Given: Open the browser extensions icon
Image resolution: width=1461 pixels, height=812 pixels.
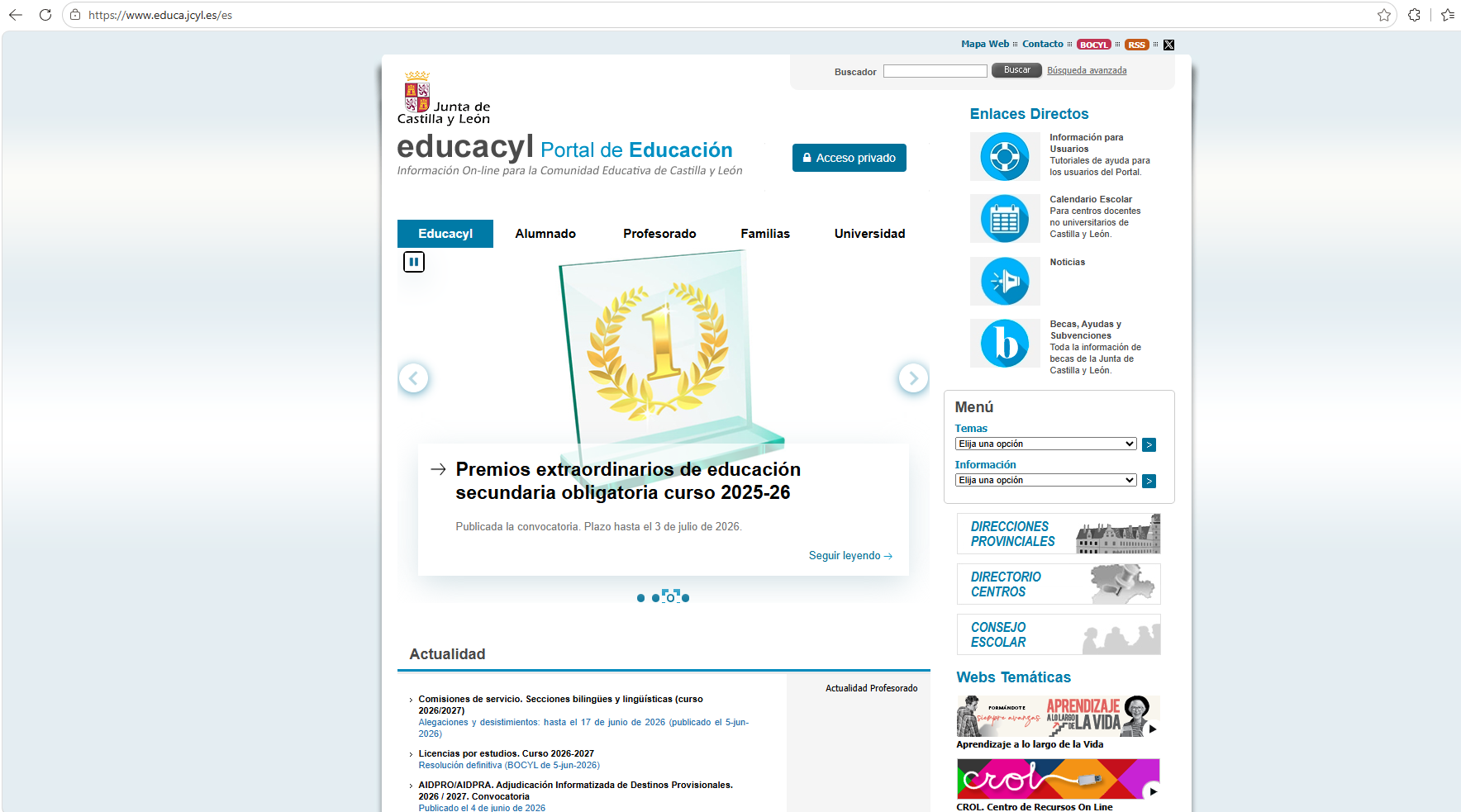Looking at the screenshot, I should [x=1414, y=15].
